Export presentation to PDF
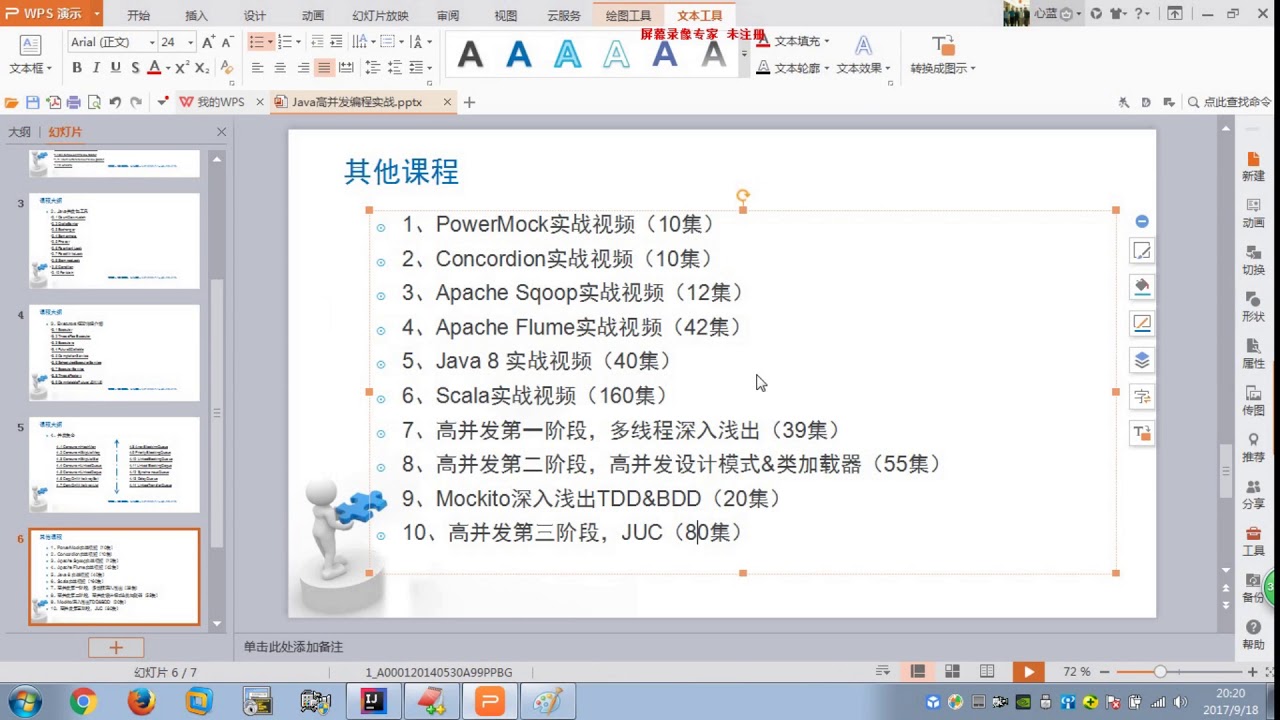Screen dimensions: 1280x720 [x=53, y=102]
